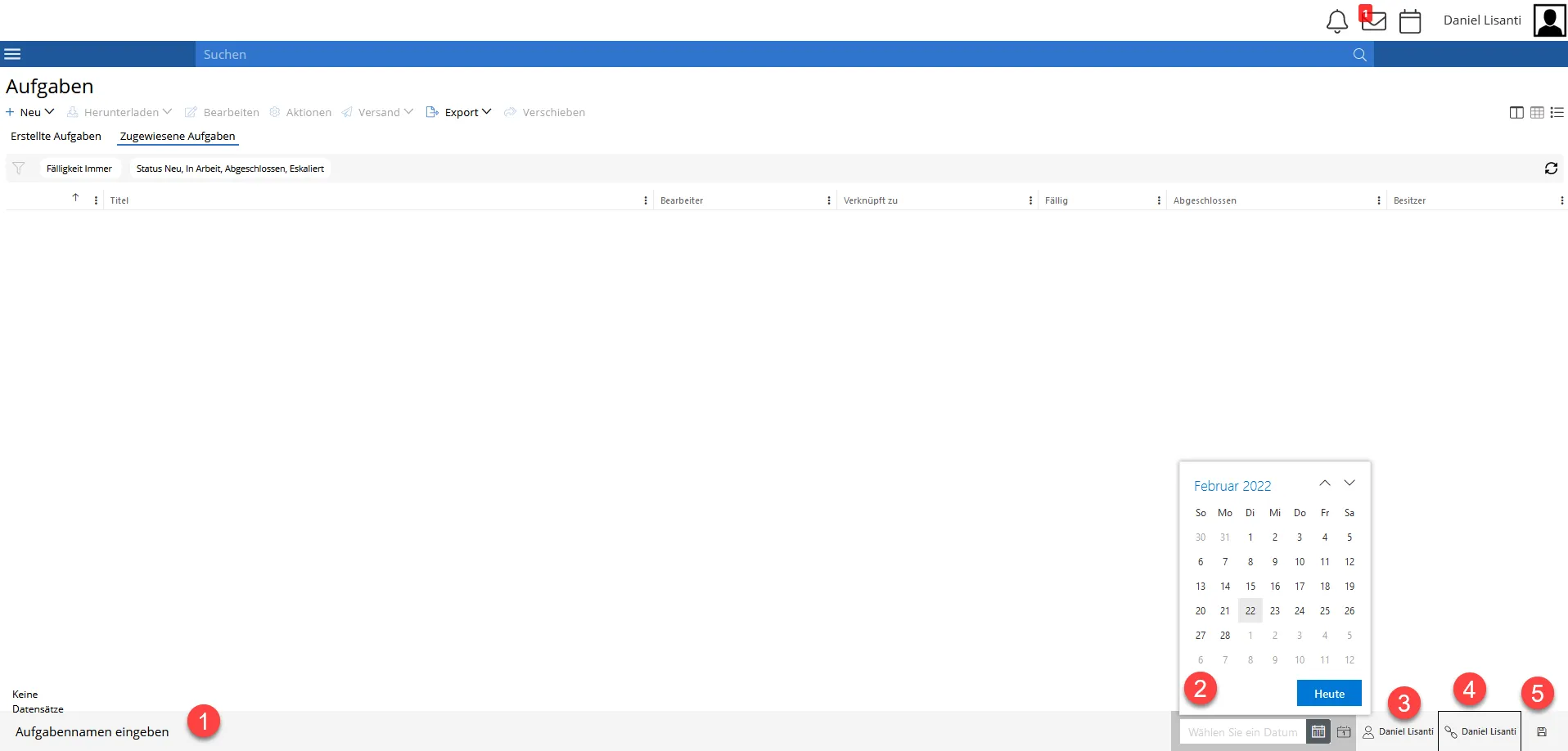
Task: Open Besitzer column options menu
Action: pyautogui.click(x=1561, y=200)
